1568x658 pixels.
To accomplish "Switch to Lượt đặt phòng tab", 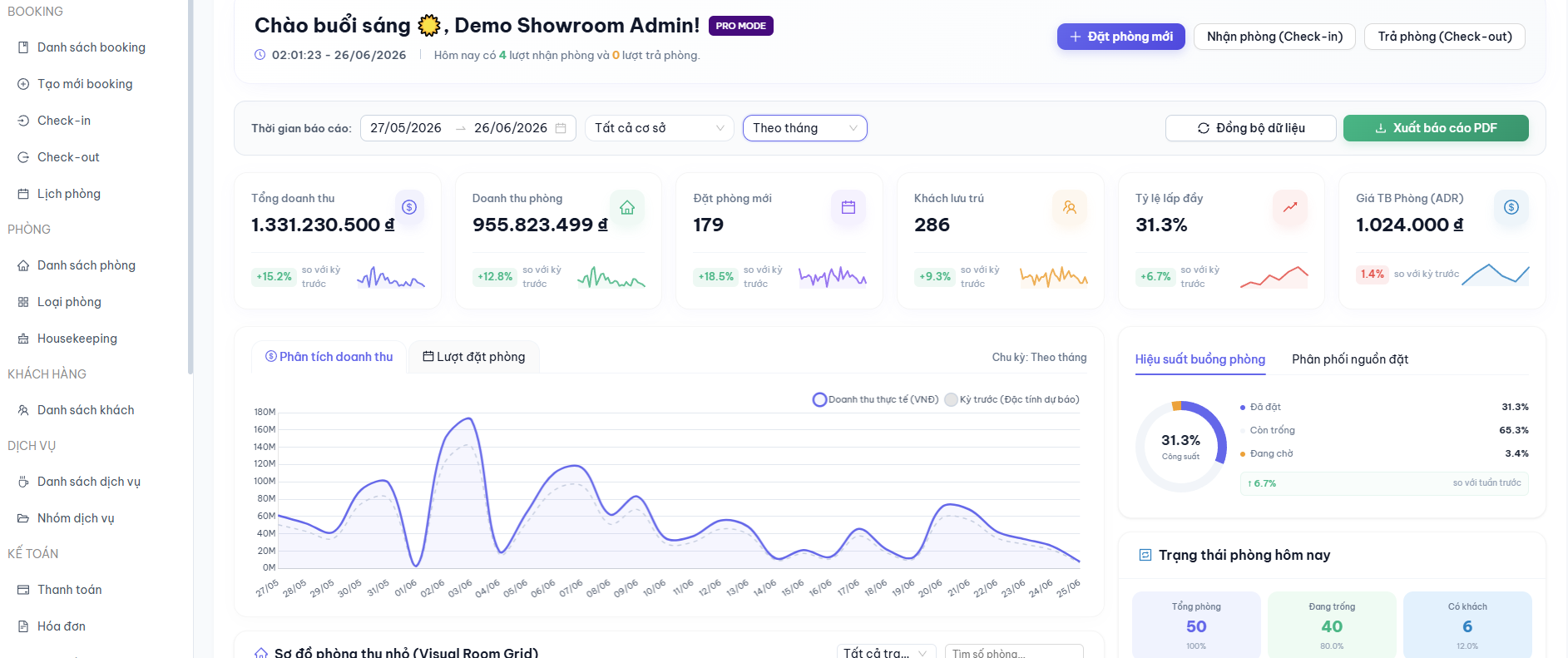I will [474, 357].
